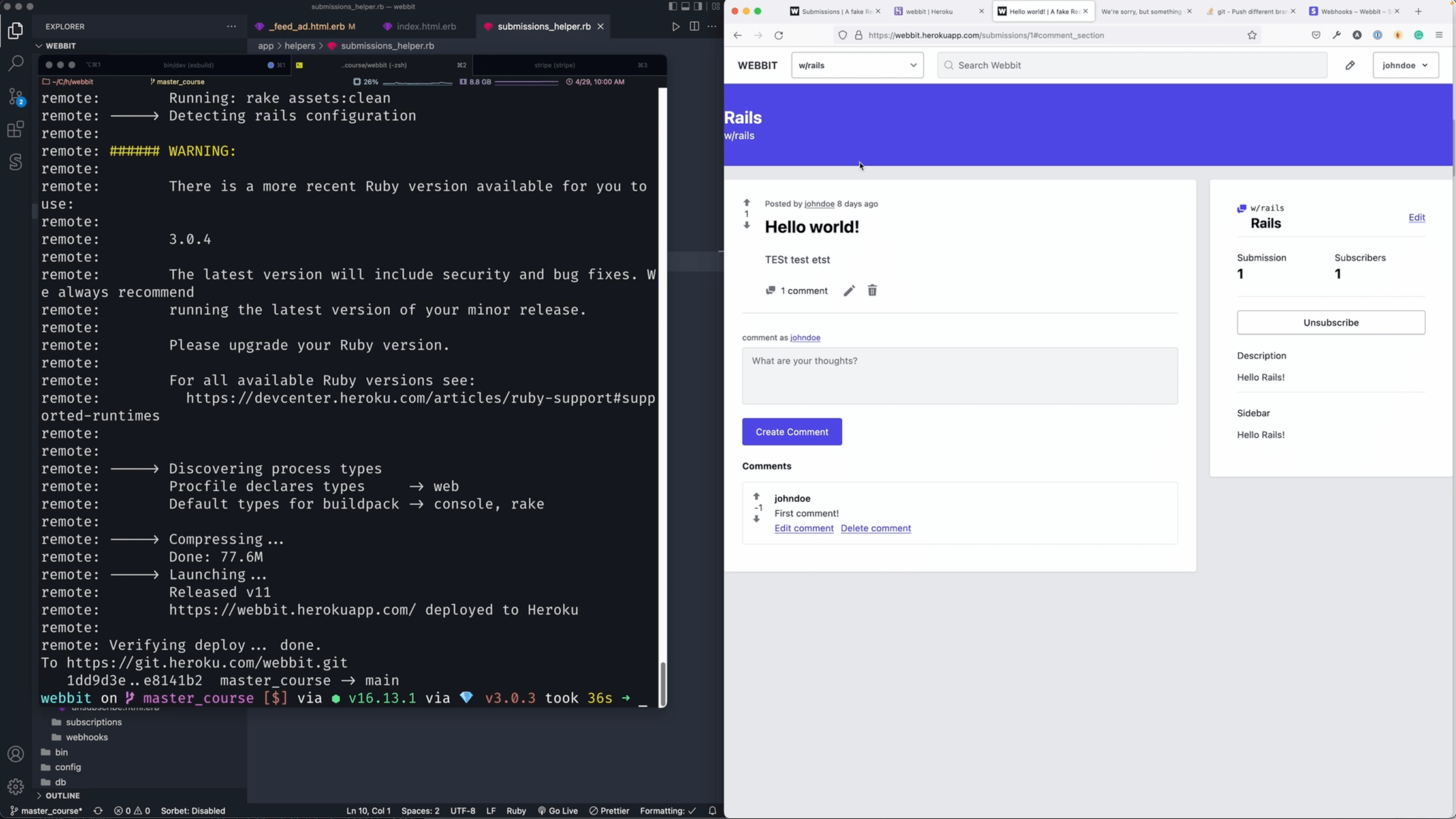1456x819 pixels.
Task: Upvote the Hello world! submission
Action: 747,202
